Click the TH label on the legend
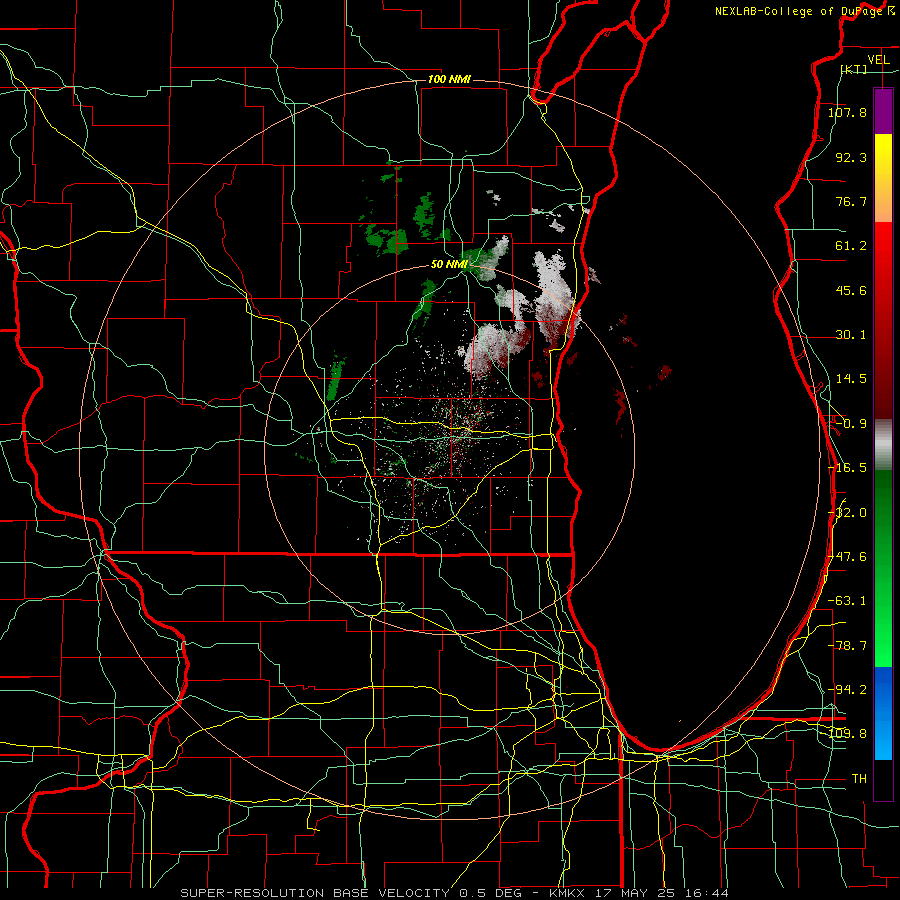The image size is (900, 900). (x=859, y=779)
